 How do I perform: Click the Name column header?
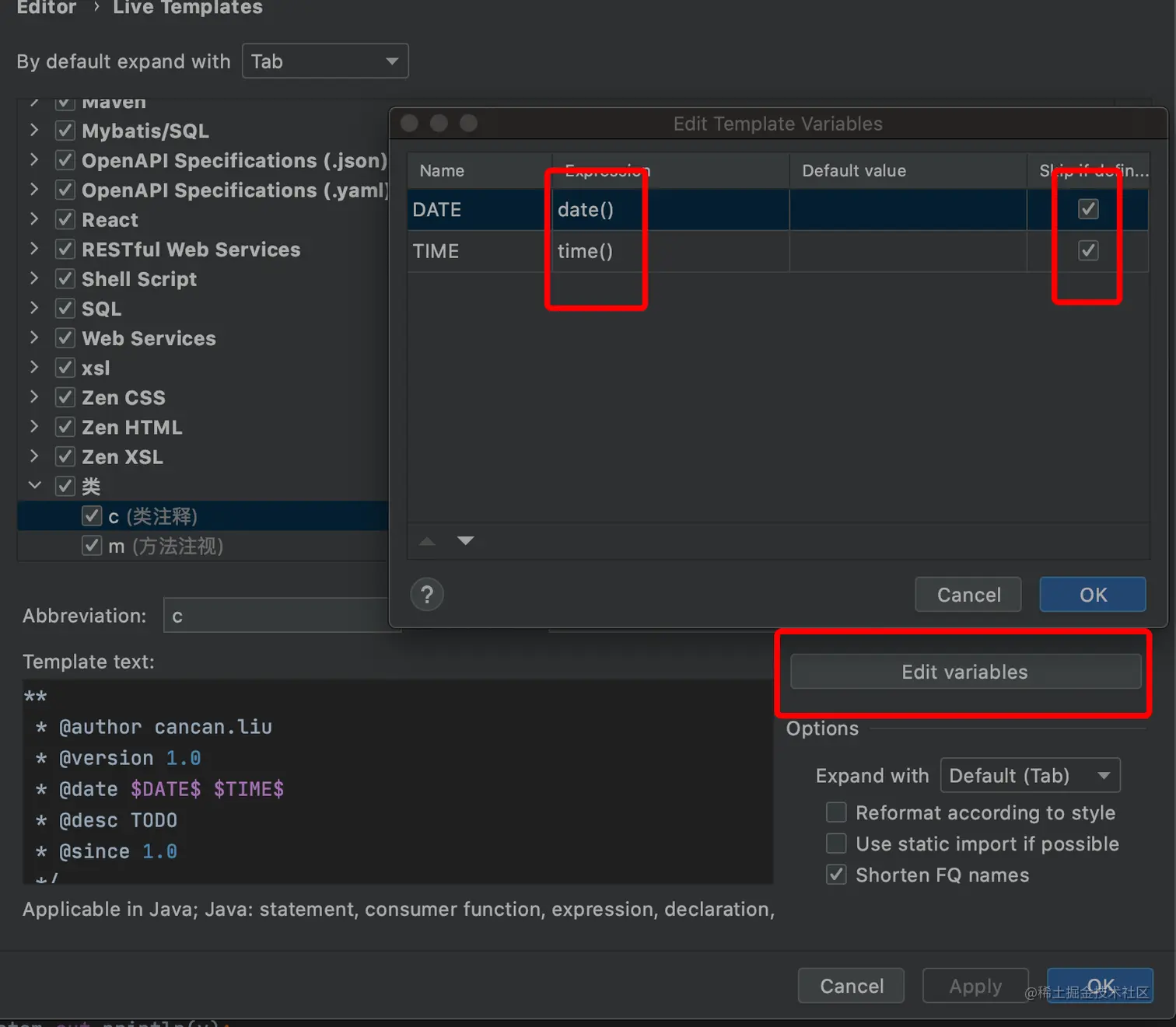(x=479, y=170)
